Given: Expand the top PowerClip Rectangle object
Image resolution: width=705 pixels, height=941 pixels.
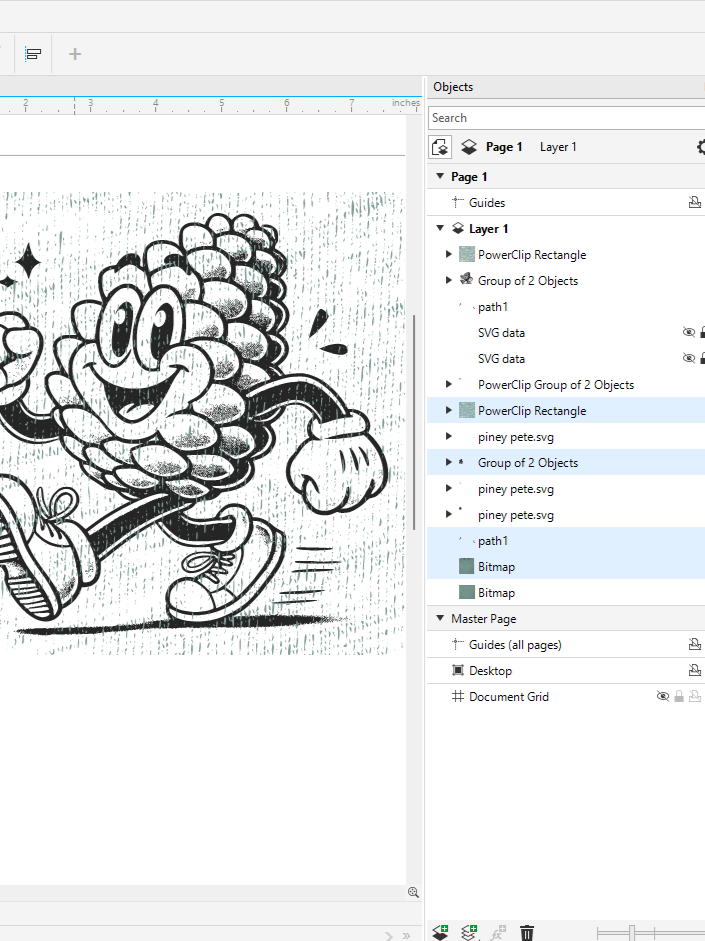Looking at the screenshot, I should pyautogui.click(x=448, y=254).
